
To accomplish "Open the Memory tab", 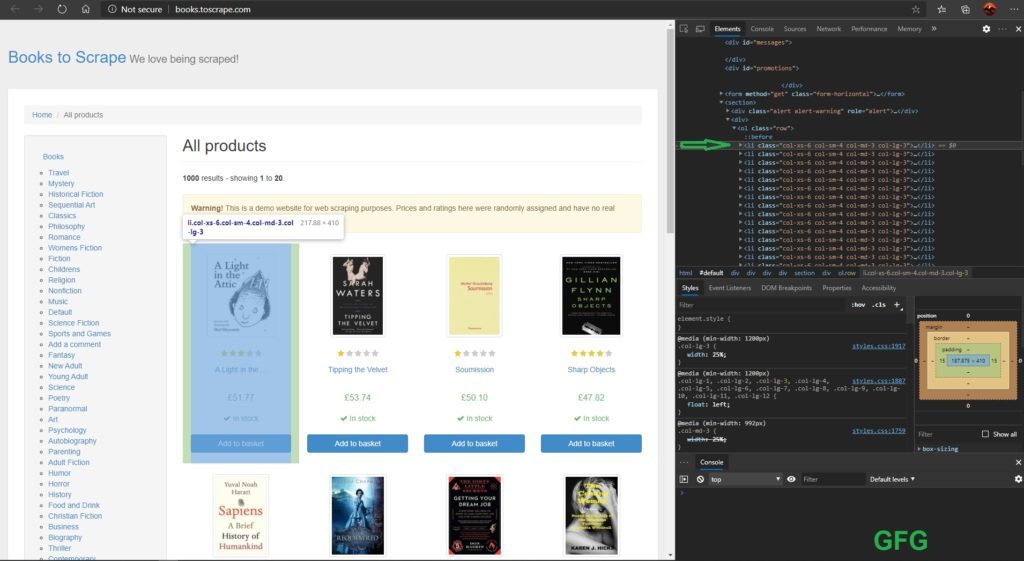I will [x=910, y=29].
